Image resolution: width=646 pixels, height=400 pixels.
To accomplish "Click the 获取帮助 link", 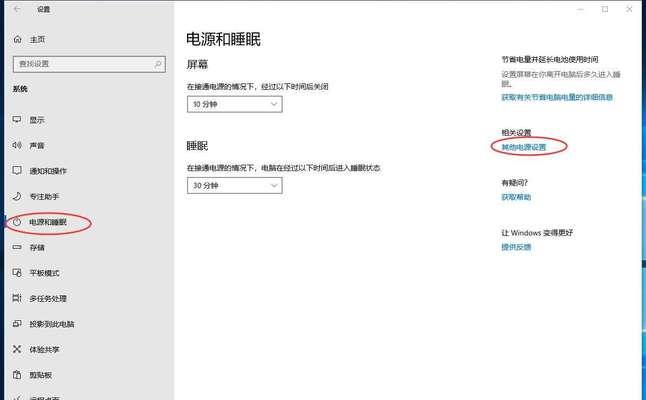I will tap(516, 197).
